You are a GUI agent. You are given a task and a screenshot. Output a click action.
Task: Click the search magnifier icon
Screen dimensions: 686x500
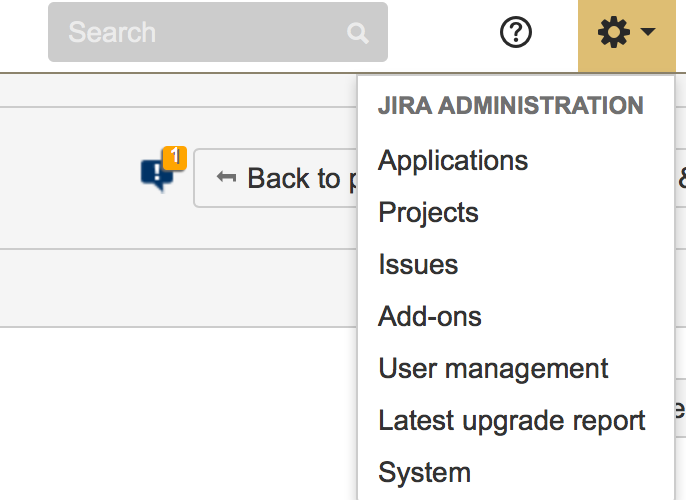point(358,33)
